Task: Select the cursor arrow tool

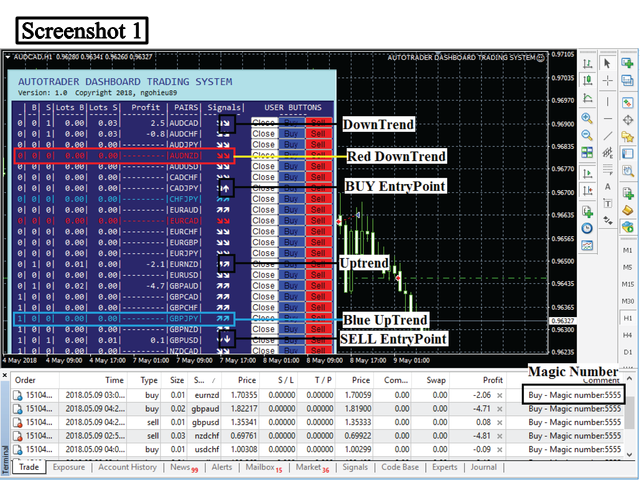Action: (607, 63)
